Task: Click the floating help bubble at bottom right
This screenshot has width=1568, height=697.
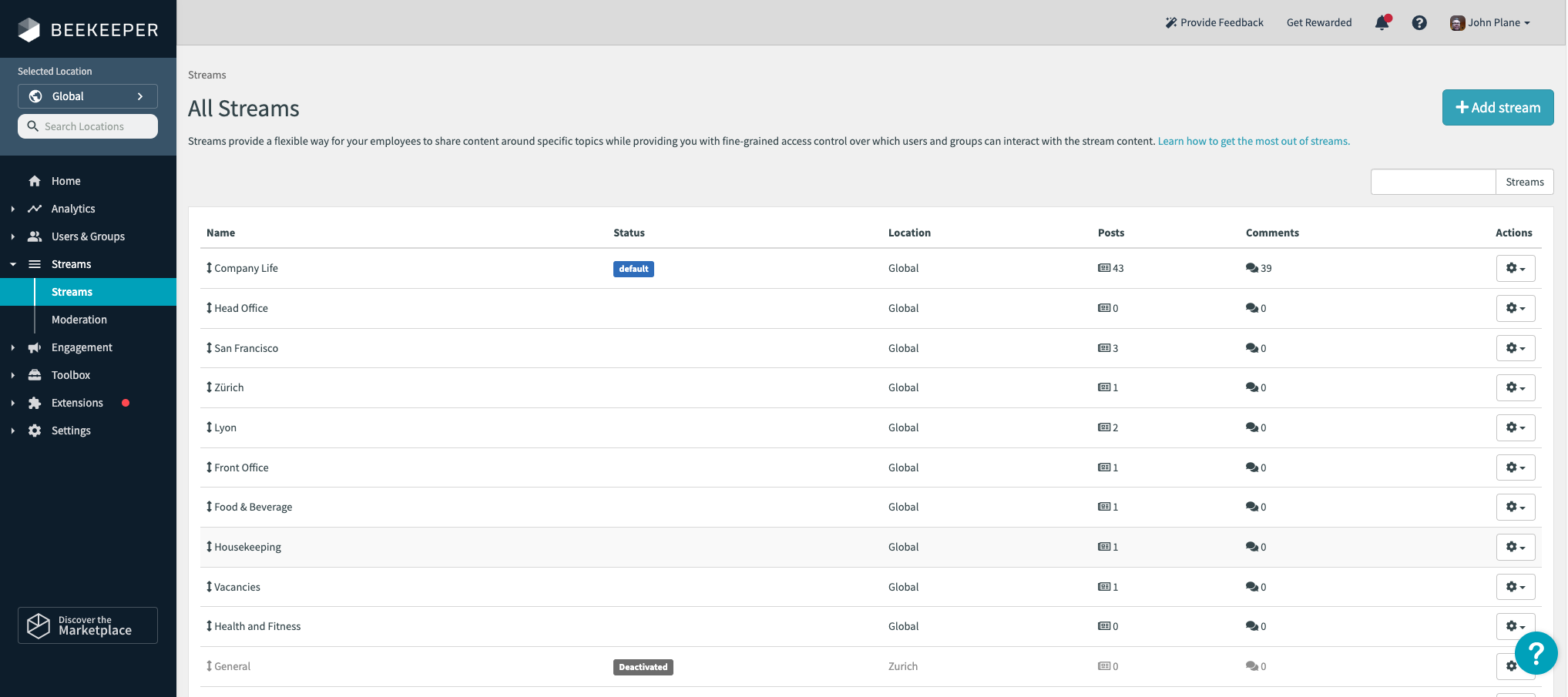Action: [1536, 653]
